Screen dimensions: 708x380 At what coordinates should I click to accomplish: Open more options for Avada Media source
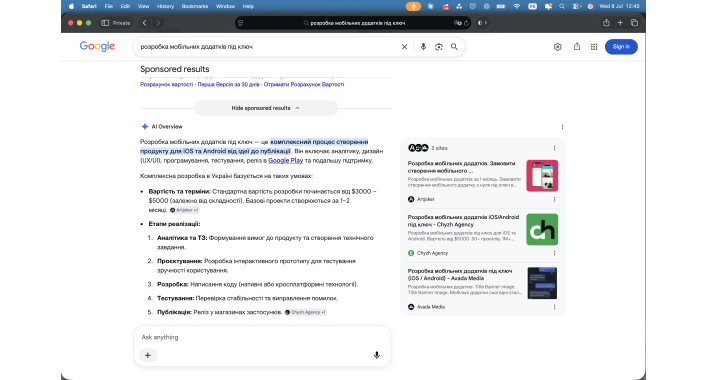554,307
